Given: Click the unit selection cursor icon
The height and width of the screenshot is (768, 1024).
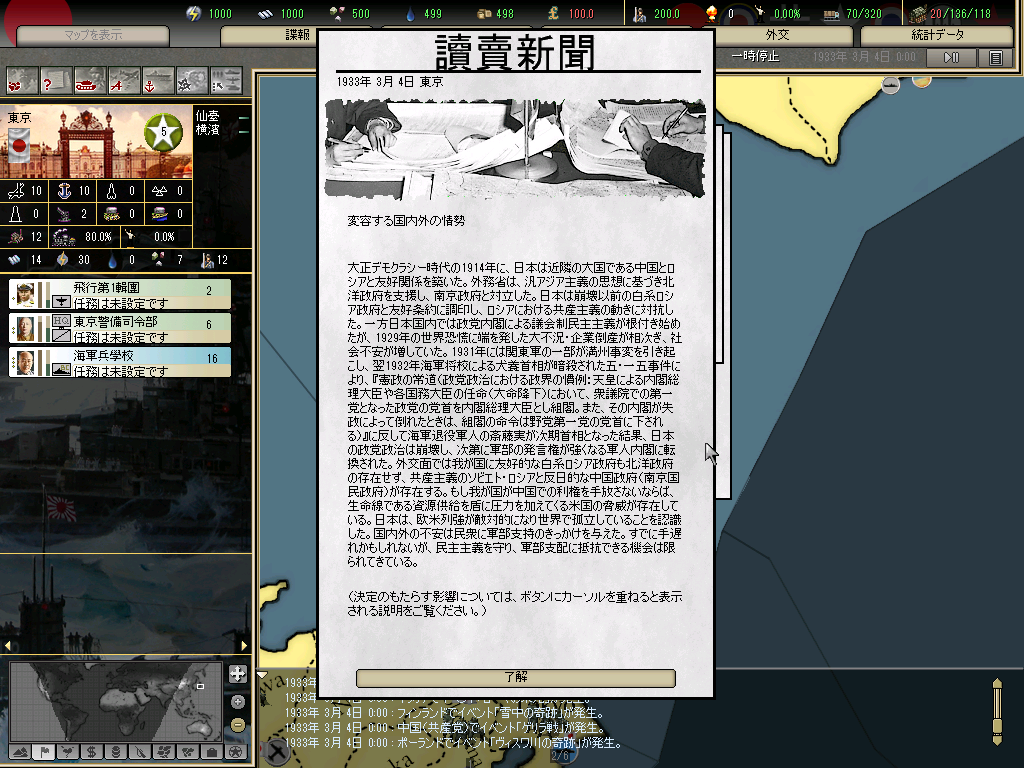Looking at the screenshot, I should (x=225, y=81).
